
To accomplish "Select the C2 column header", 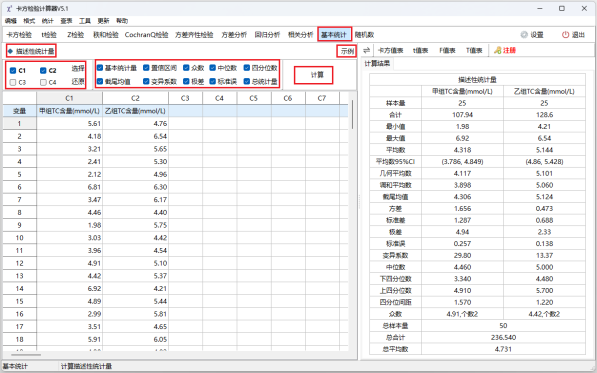I will pyautogui.click(x=135, y=98).
